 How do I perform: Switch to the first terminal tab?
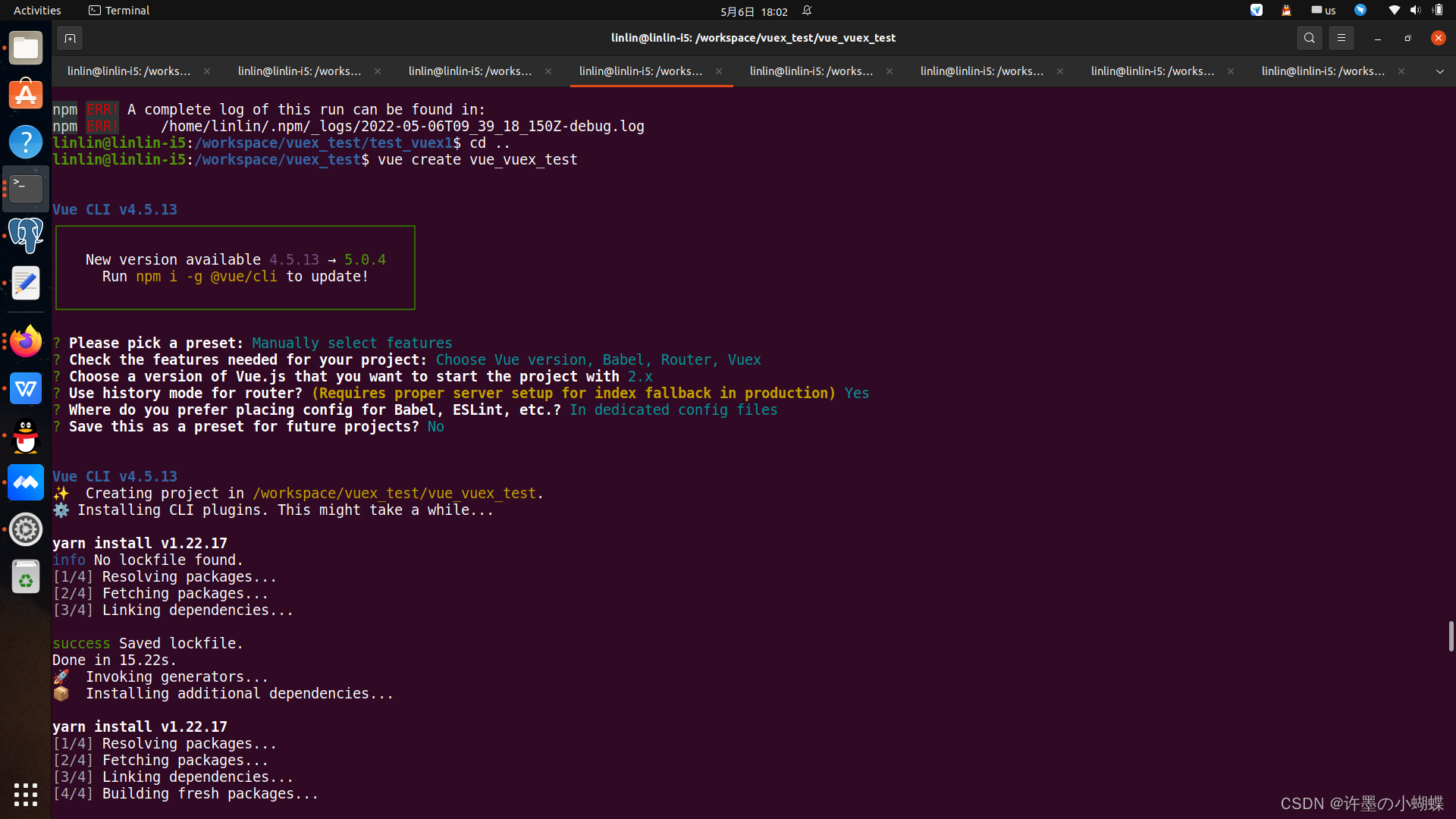[127, 71]
